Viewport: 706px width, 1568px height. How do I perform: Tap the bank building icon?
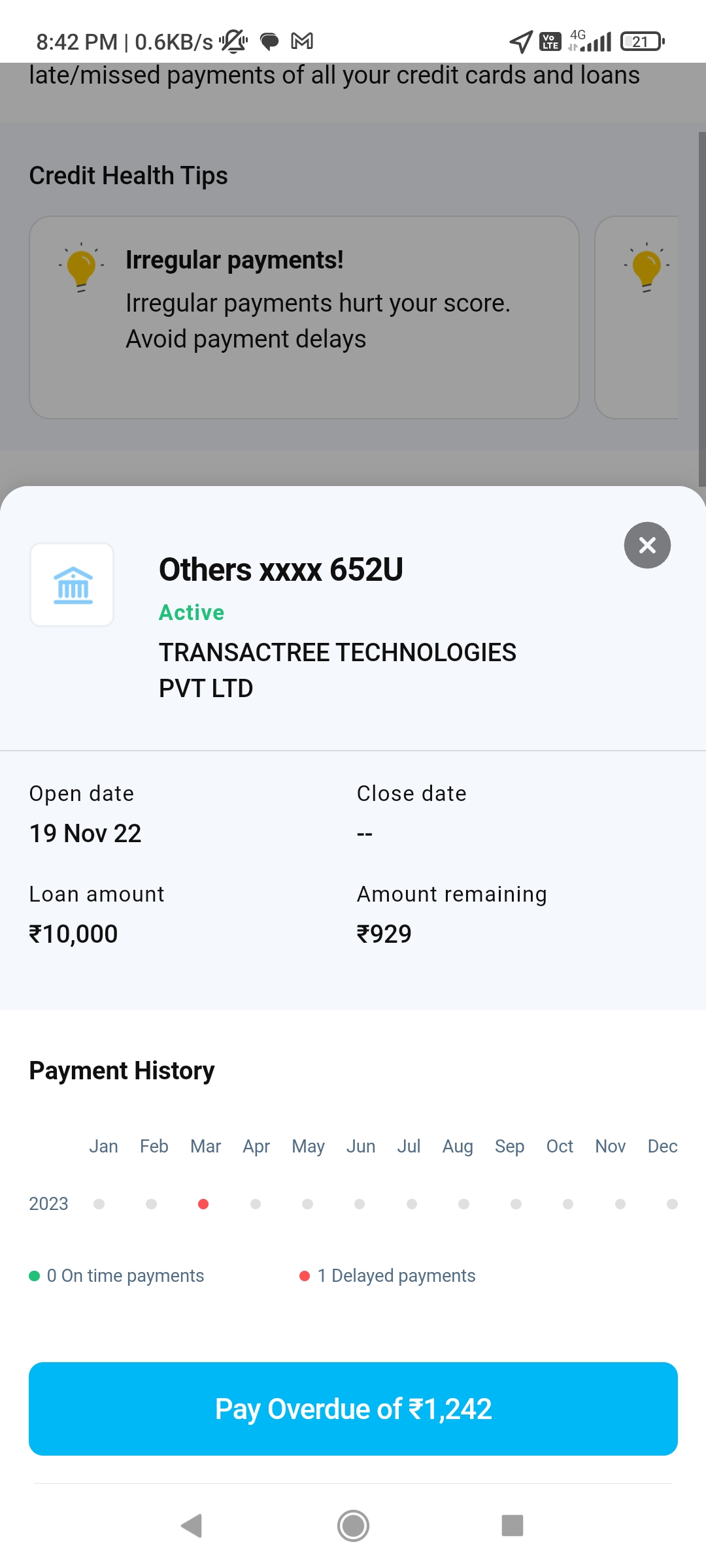tap(73, 585)
